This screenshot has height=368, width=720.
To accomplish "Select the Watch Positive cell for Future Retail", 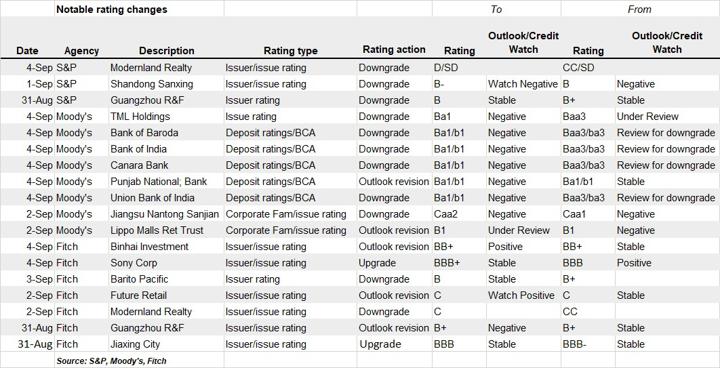I will click(521, 295).
